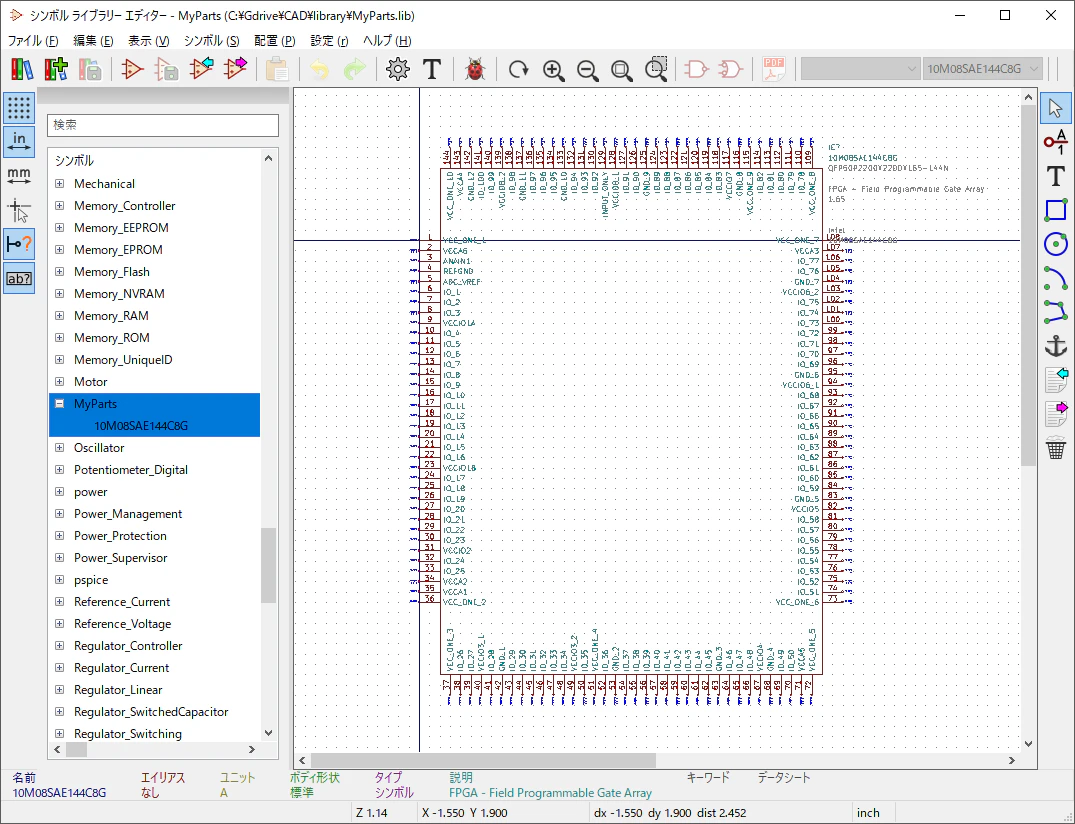Toggle the crosshair cursor shape button
Screen dimensions: 1075x824
(19, 210)
